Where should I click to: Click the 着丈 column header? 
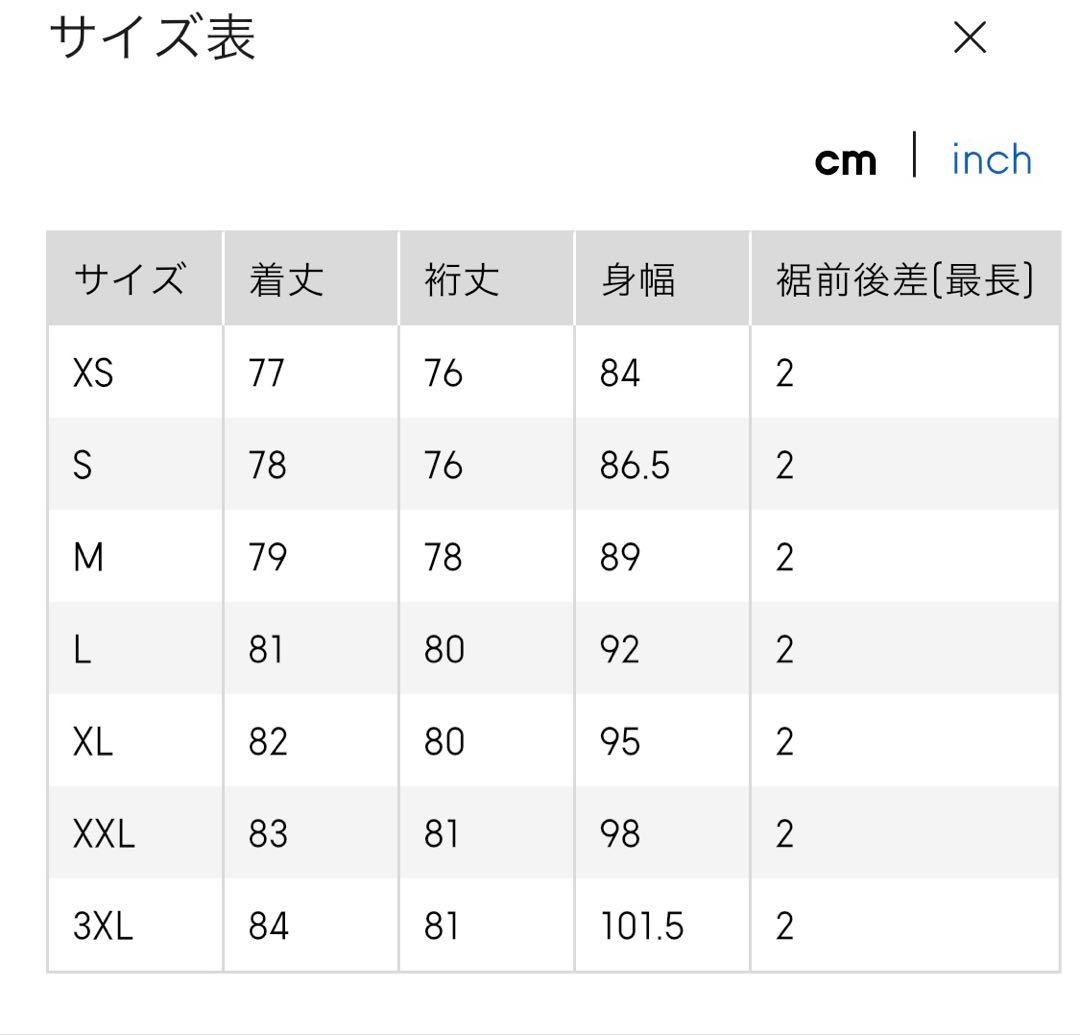tap(287, 281)
